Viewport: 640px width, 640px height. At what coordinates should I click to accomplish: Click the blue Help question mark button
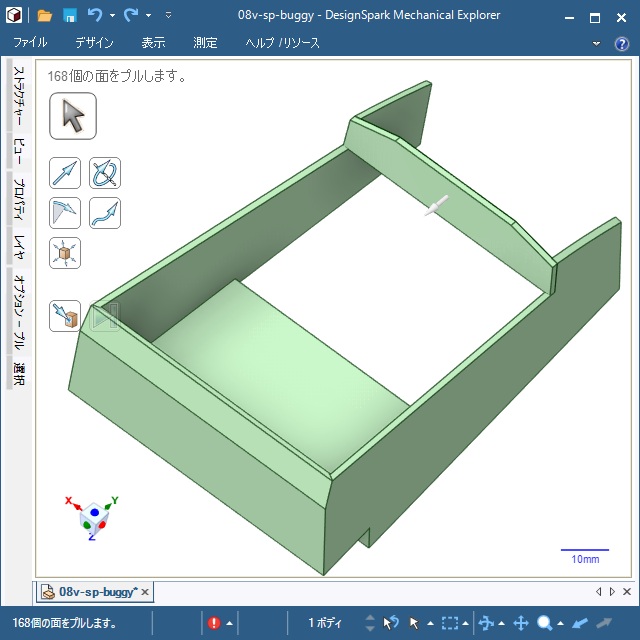[620, 43]
